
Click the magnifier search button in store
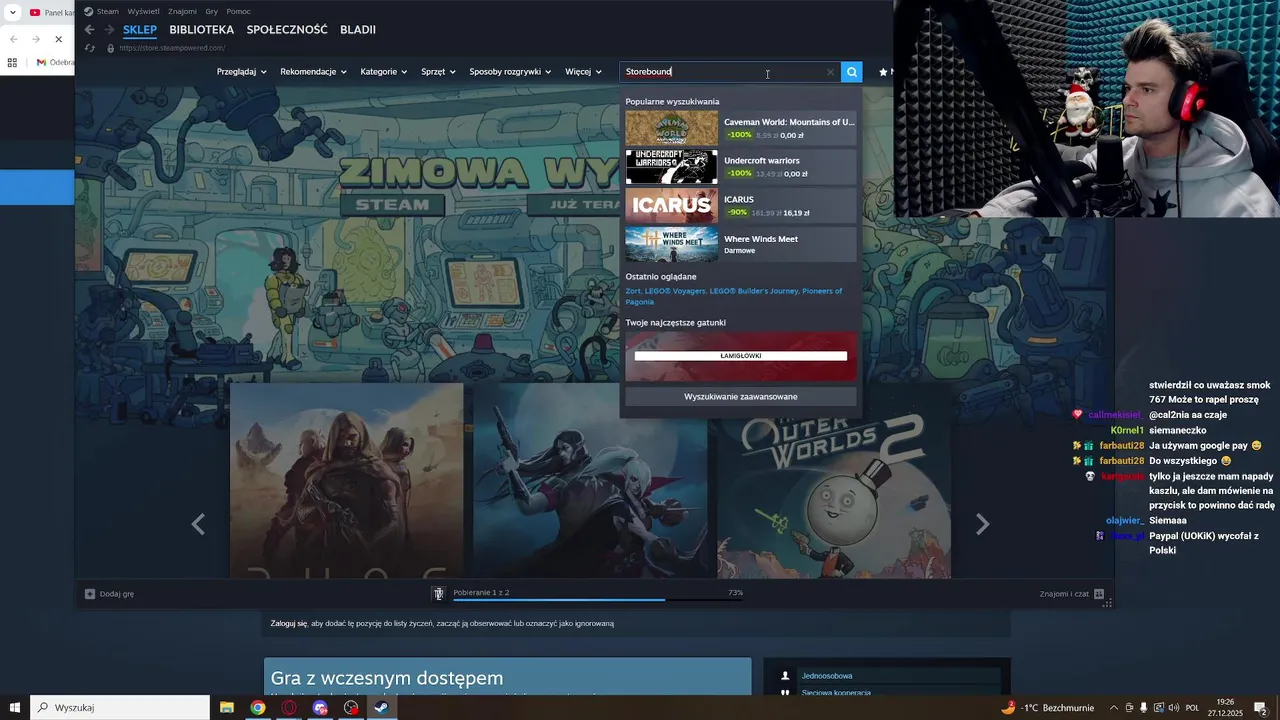pyautogui.click(x=851, y=72)
